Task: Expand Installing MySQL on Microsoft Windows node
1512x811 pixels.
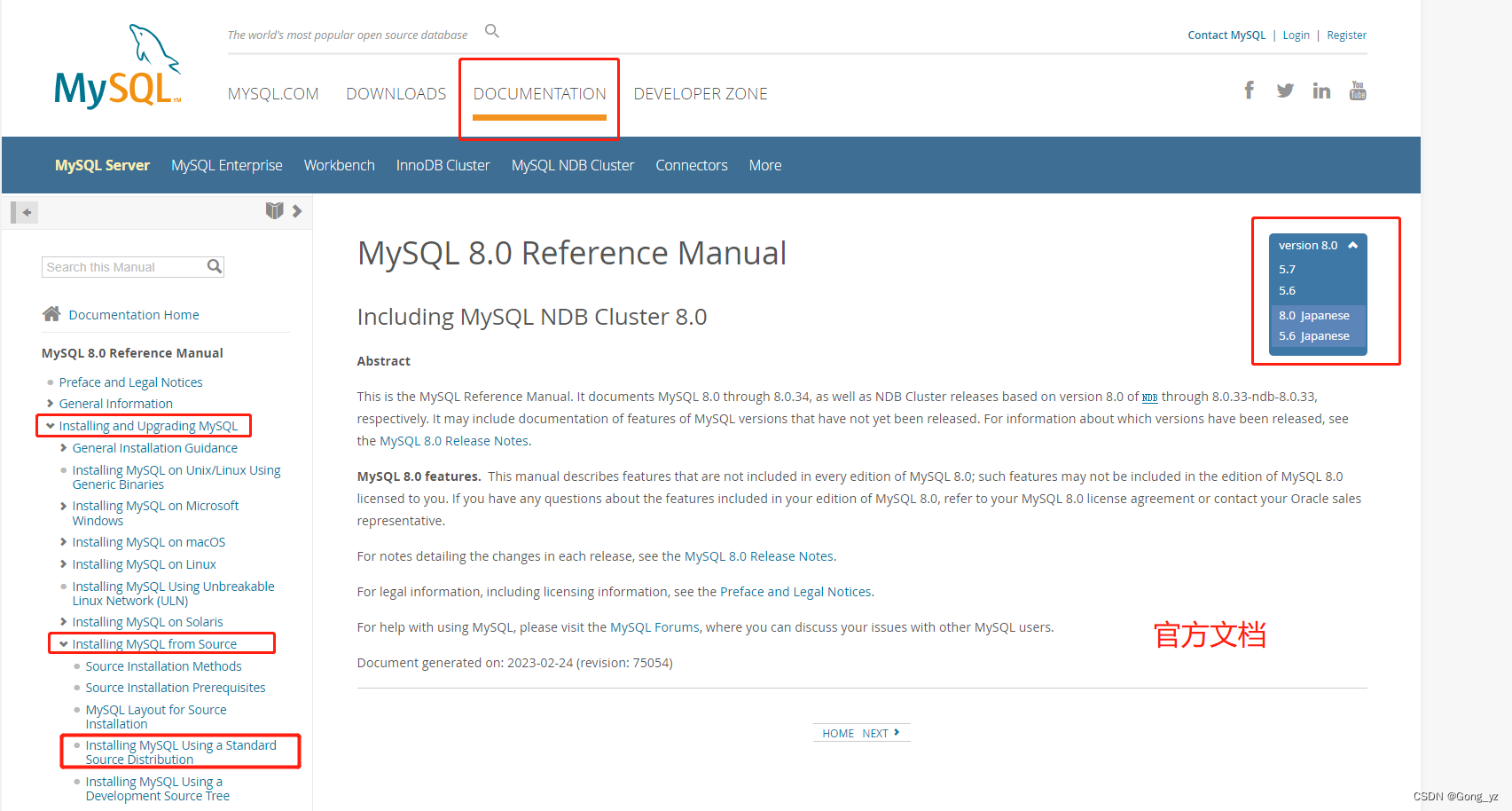Action: [x=64, y=506]
